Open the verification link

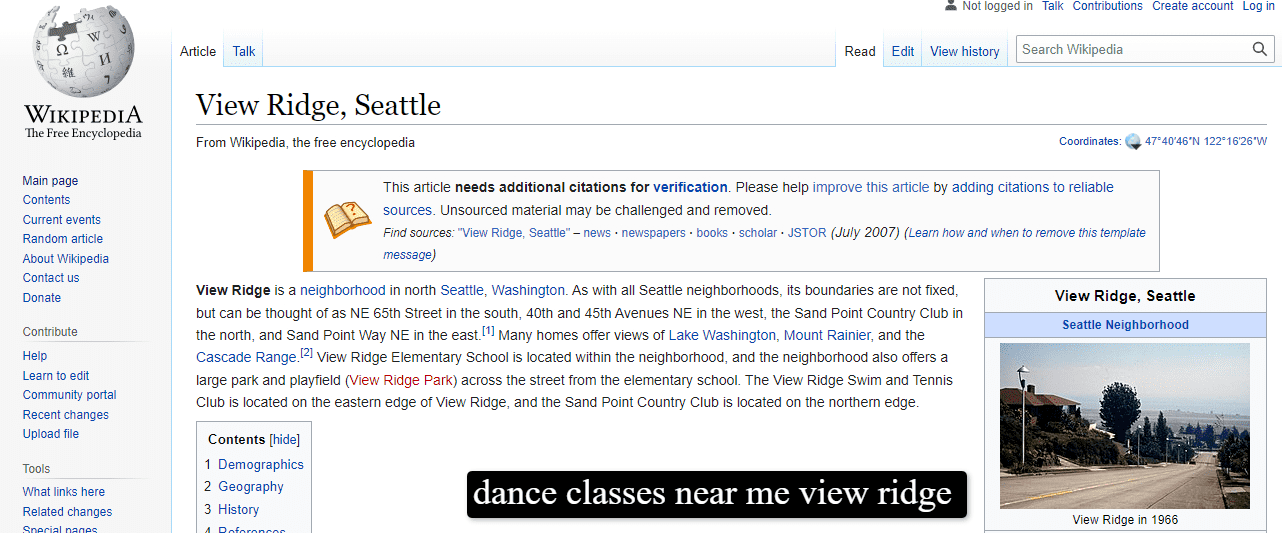tap(690, 187)
